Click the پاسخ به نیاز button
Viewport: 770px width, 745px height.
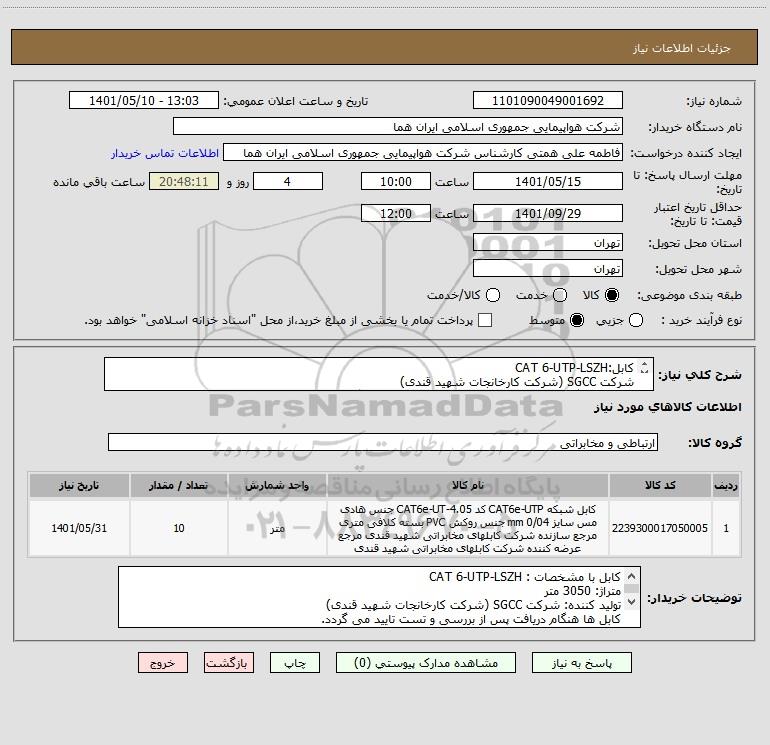pos(581,663)
